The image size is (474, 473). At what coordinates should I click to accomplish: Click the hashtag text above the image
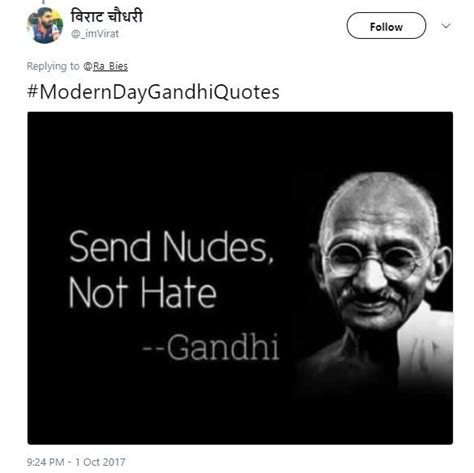pos(153,92)
